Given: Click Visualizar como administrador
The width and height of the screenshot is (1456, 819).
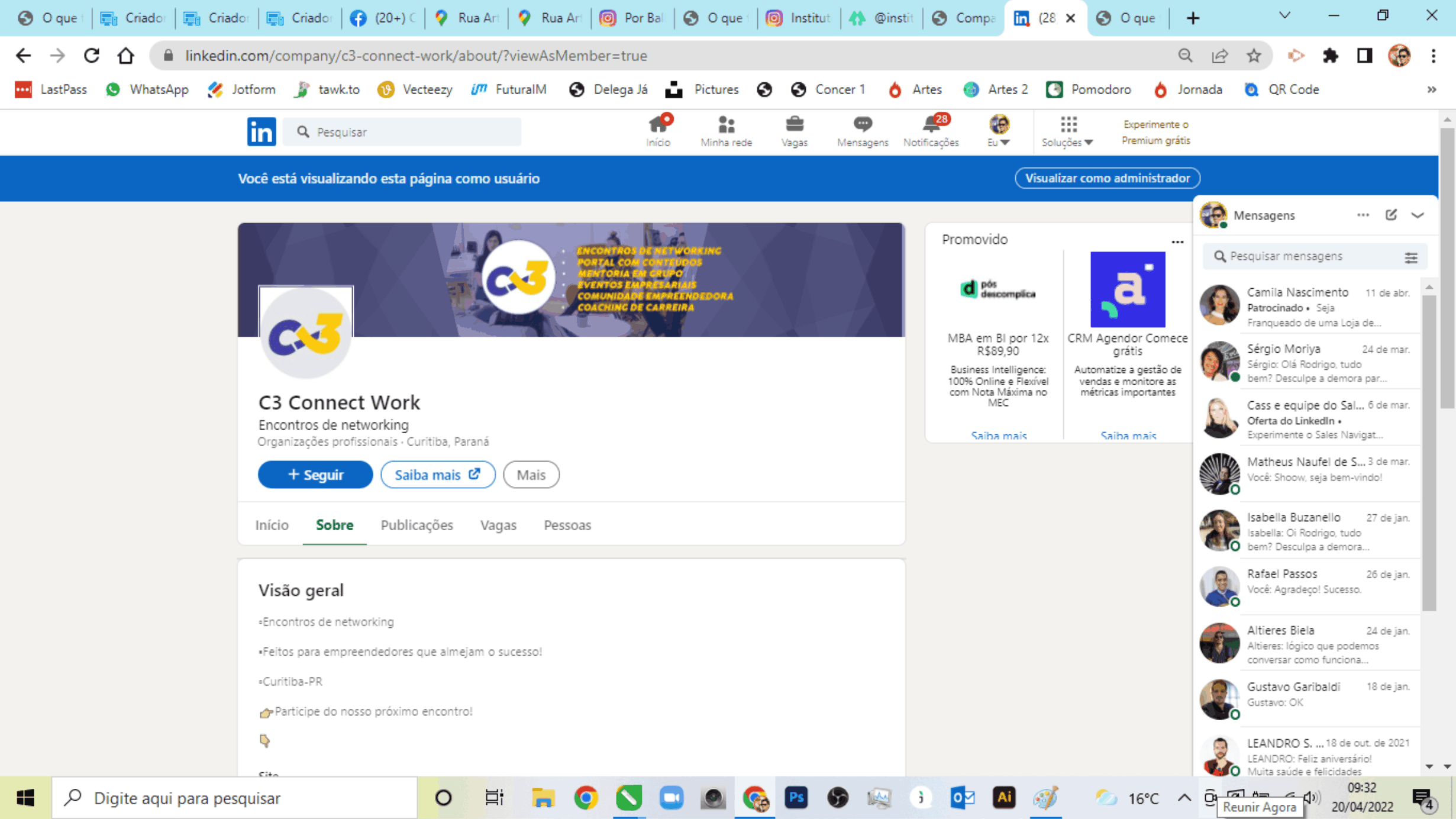Looking at the screenshot, I should click(1107, 178).
